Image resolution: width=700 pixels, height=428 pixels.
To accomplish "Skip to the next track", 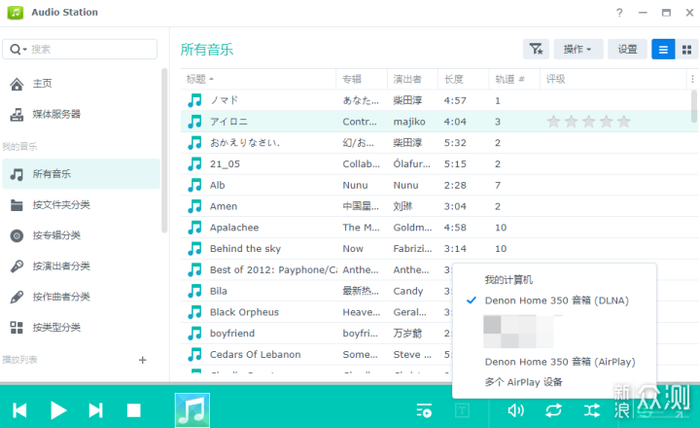I will coord(96,410).
